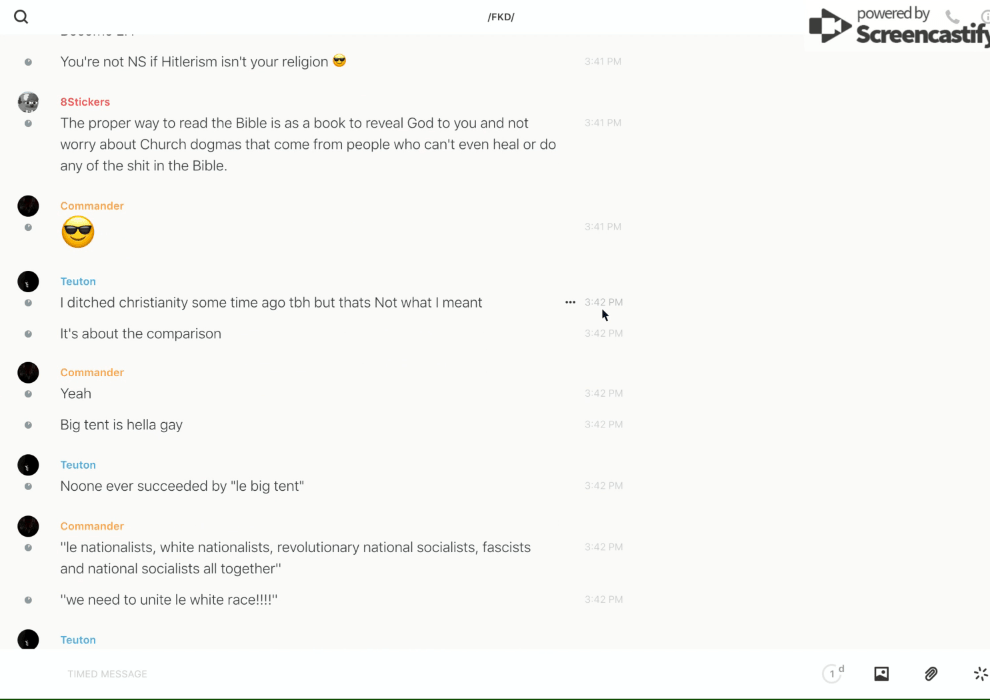Open the search icon in top bar
The width and height of the screenshot is (990, 700).
pyautogui.click(x=21, y=17)
